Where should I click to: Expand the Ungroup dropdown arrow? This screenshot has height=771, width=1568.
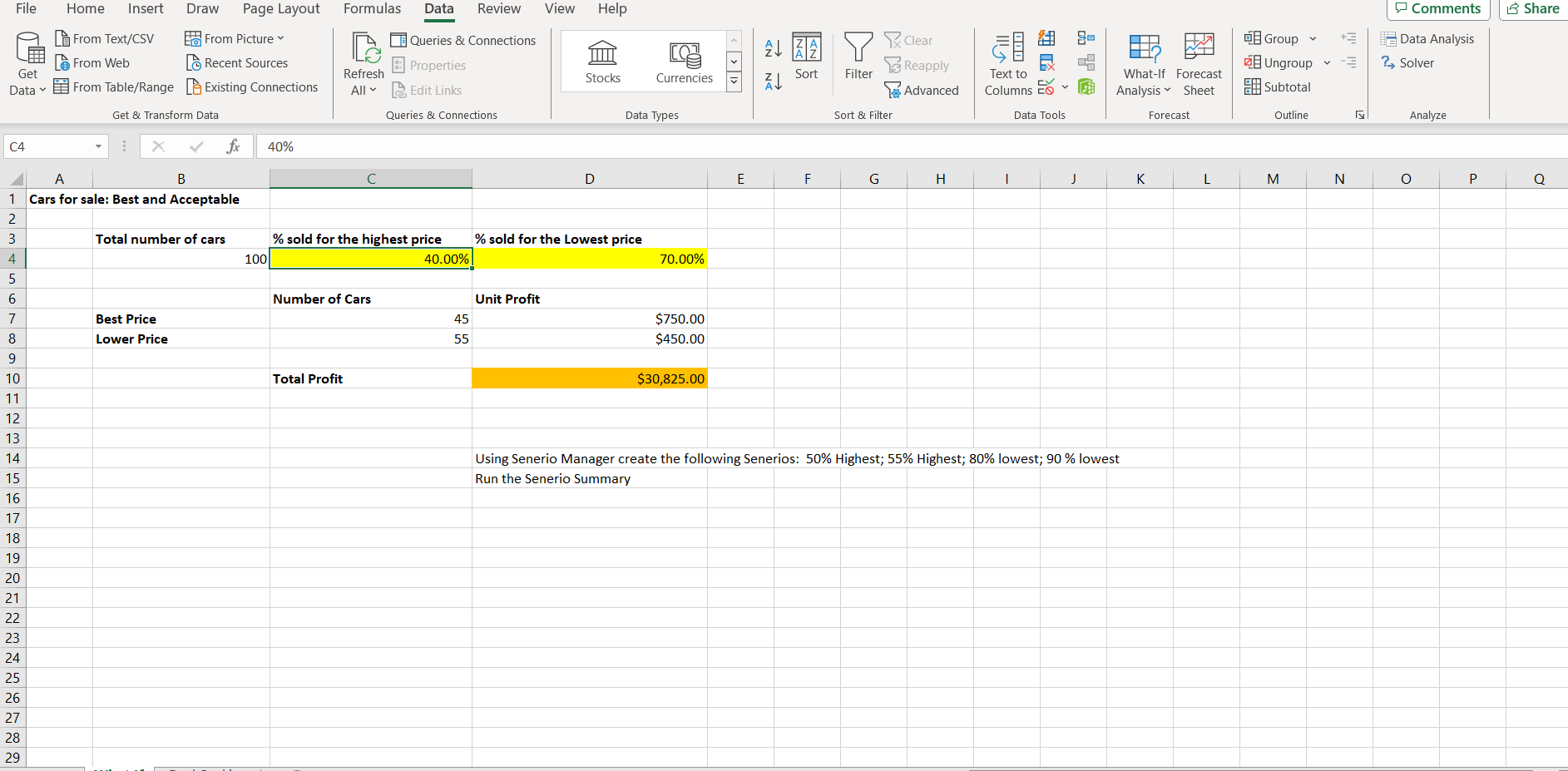(1327, 63)
